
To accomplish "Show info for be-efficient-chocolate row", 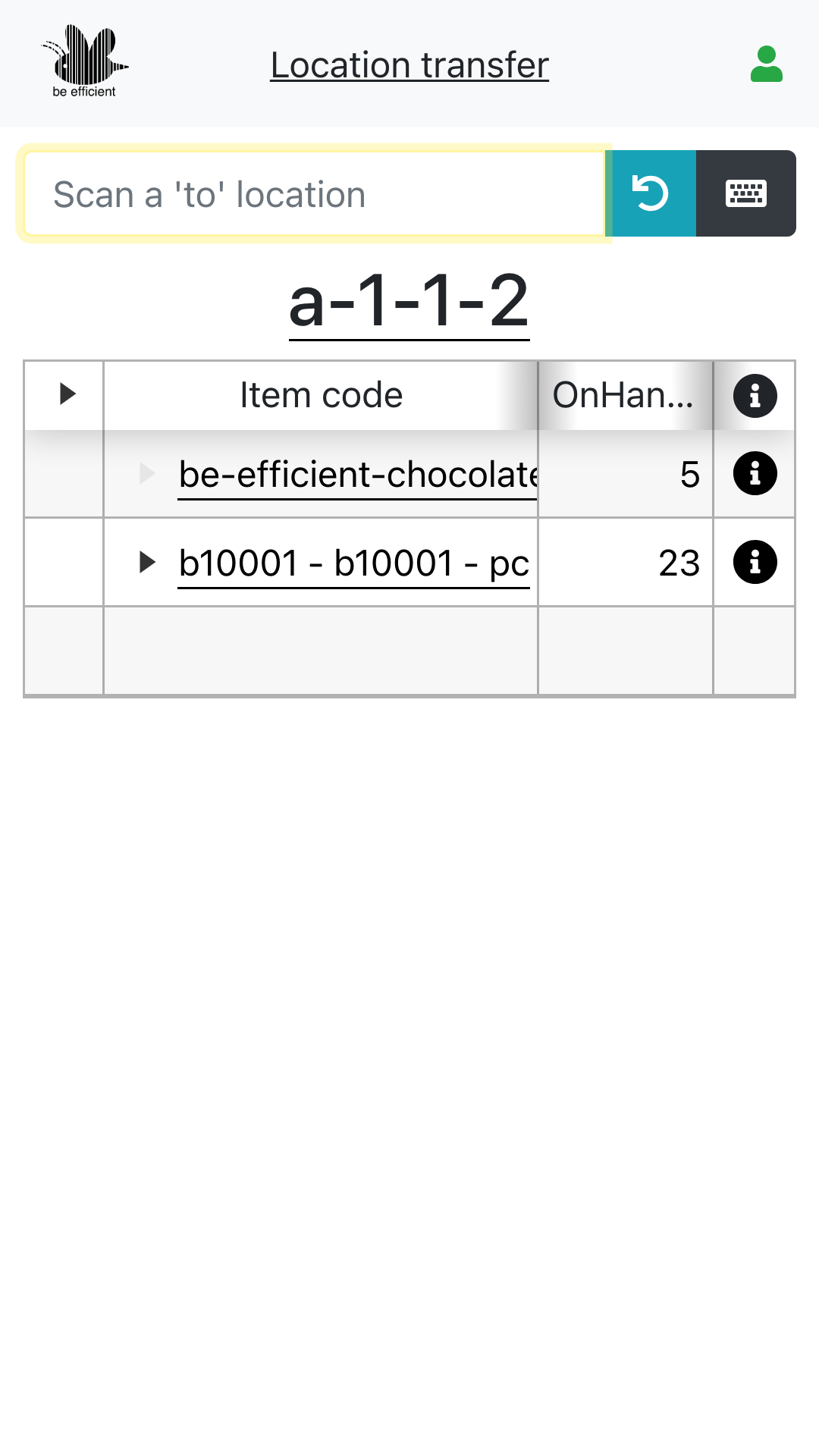I will [755, 474].
